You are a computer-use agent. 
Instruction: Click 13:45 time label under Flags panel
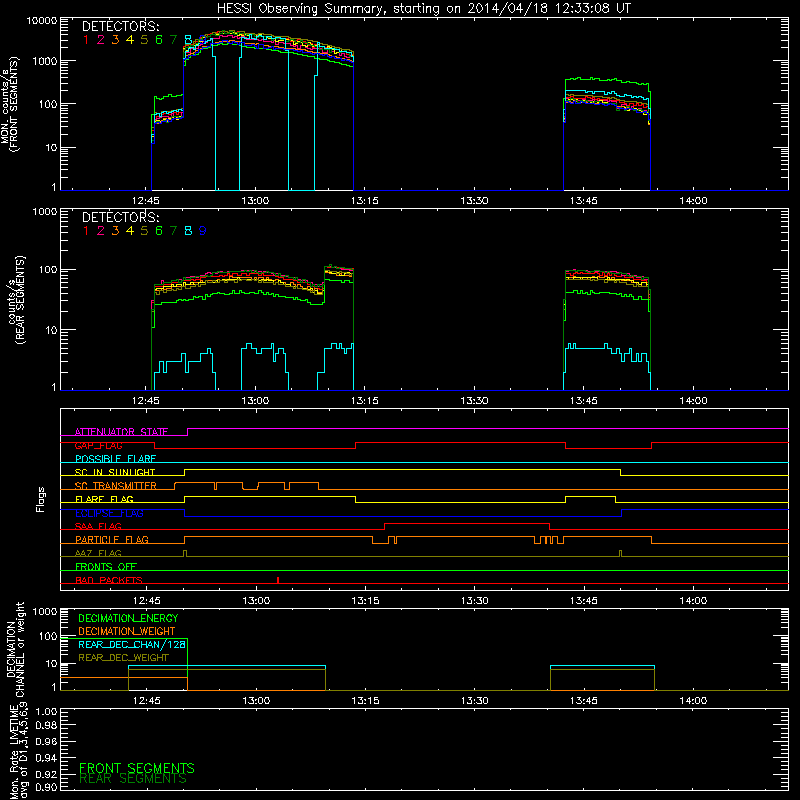(x=584, y=601)
